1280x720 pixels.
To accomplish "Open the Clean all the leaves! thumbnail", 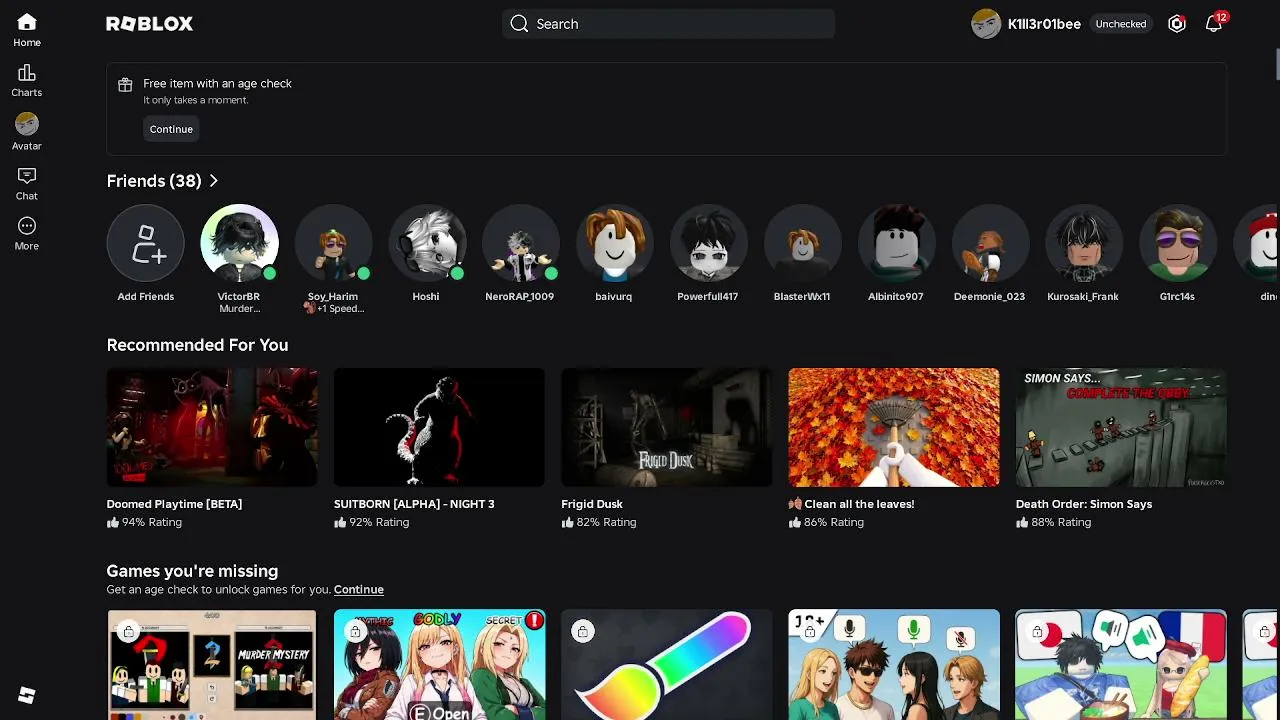I will 894,427.
